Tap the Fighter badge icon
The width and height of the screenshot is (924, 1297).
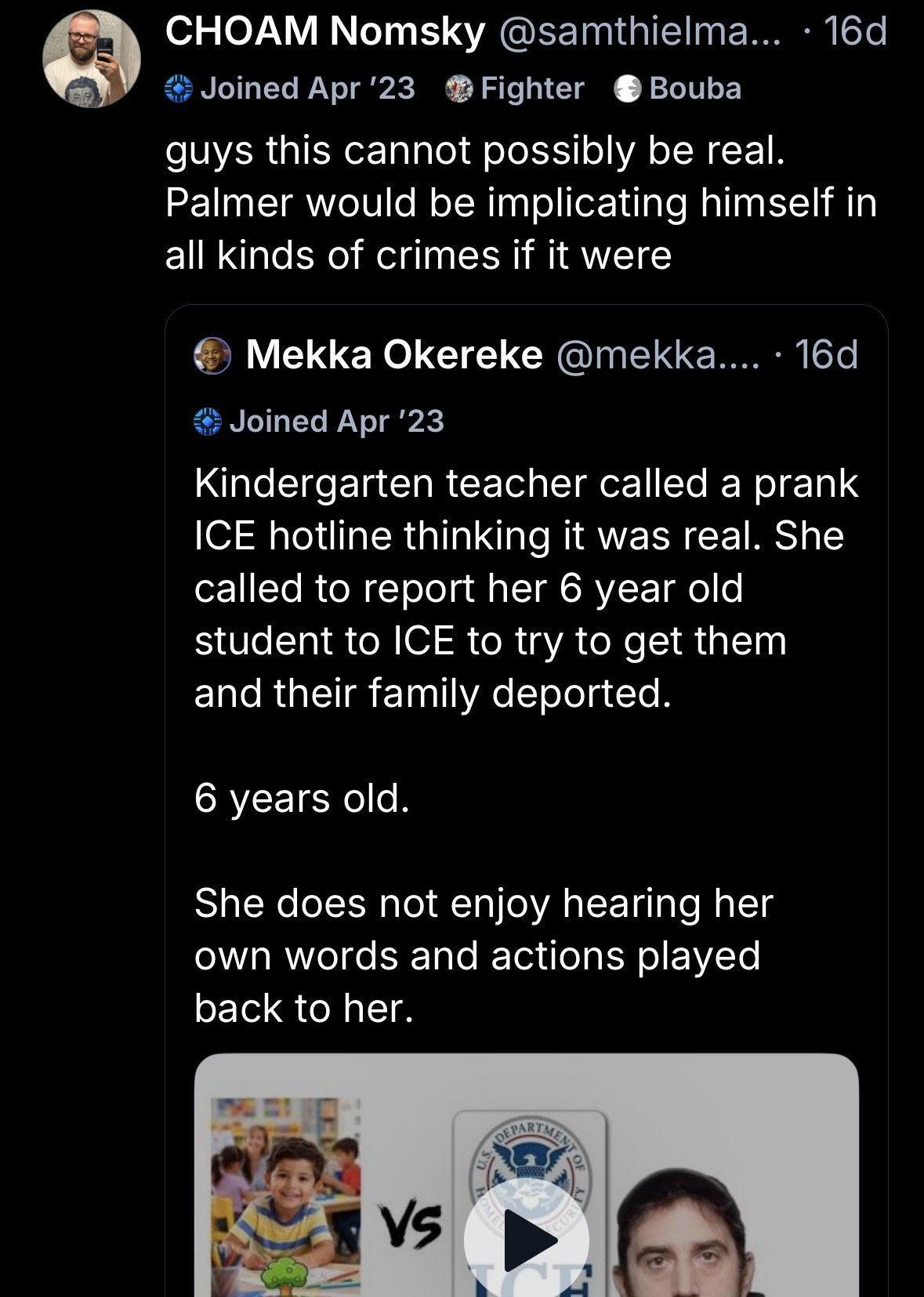point(458,89)
